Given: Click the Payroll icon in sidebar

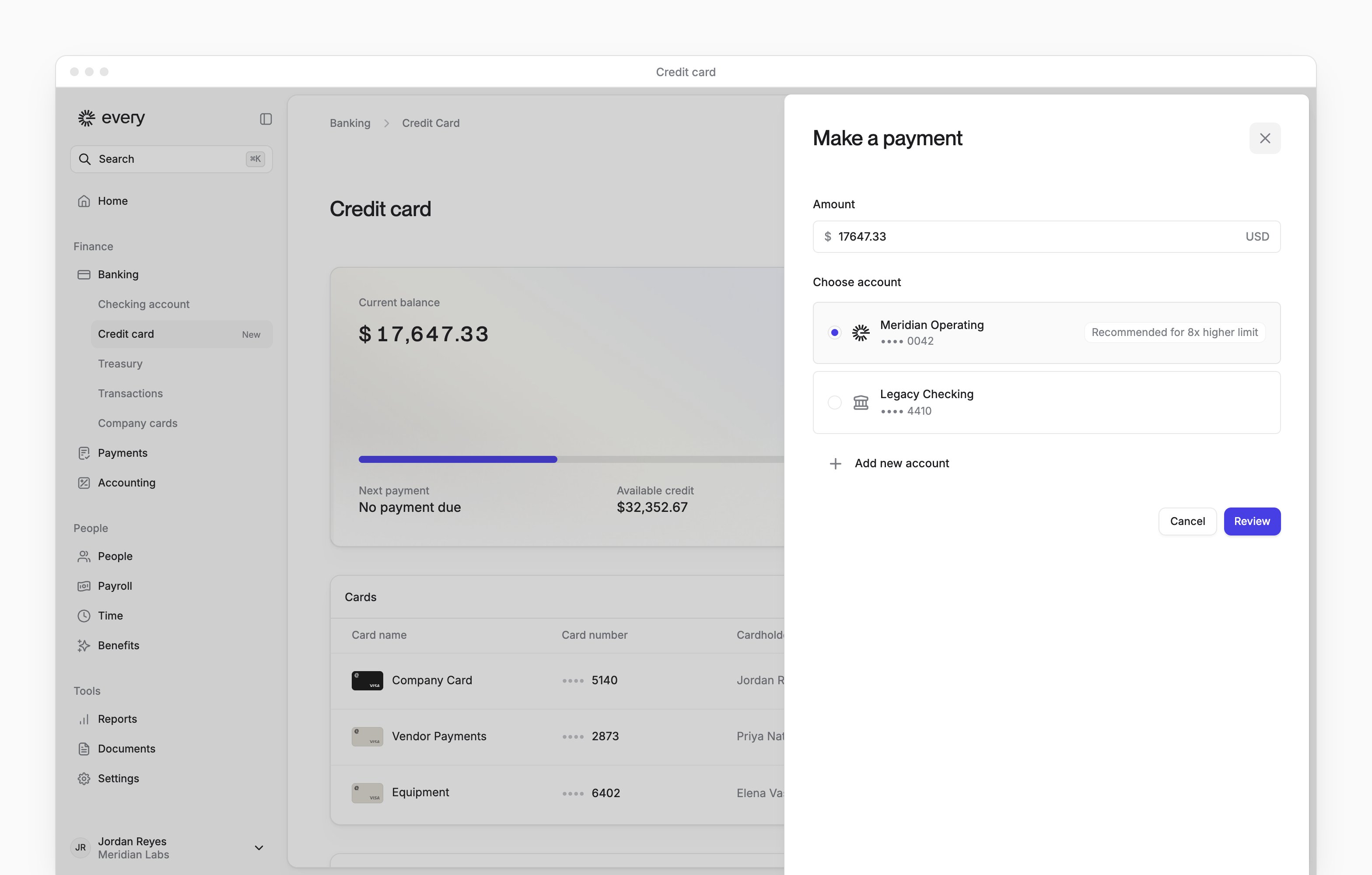Looking at the screenshot, I should (84, 586).
